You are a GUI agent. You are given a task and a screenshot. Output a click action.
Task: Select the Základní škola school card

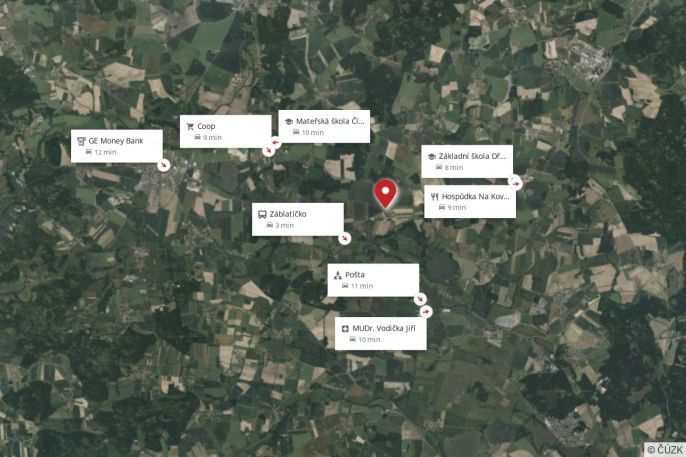point(467,161)
